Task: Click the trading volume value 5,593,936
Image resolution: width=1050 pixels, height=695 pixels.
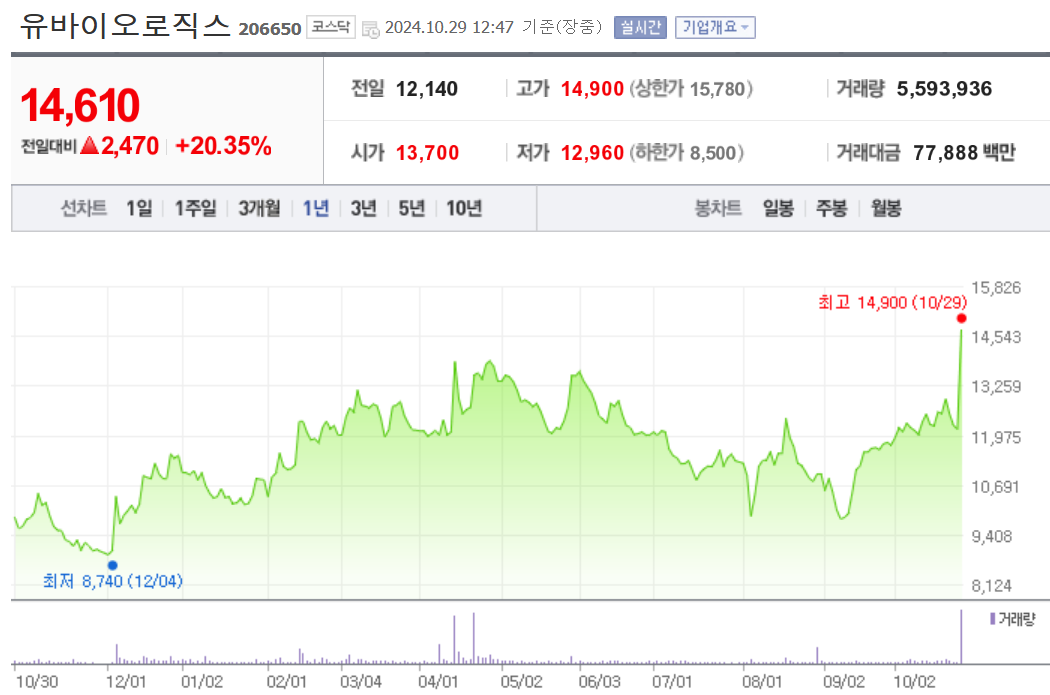Action: pyautogui.click(x=944, y=88)
